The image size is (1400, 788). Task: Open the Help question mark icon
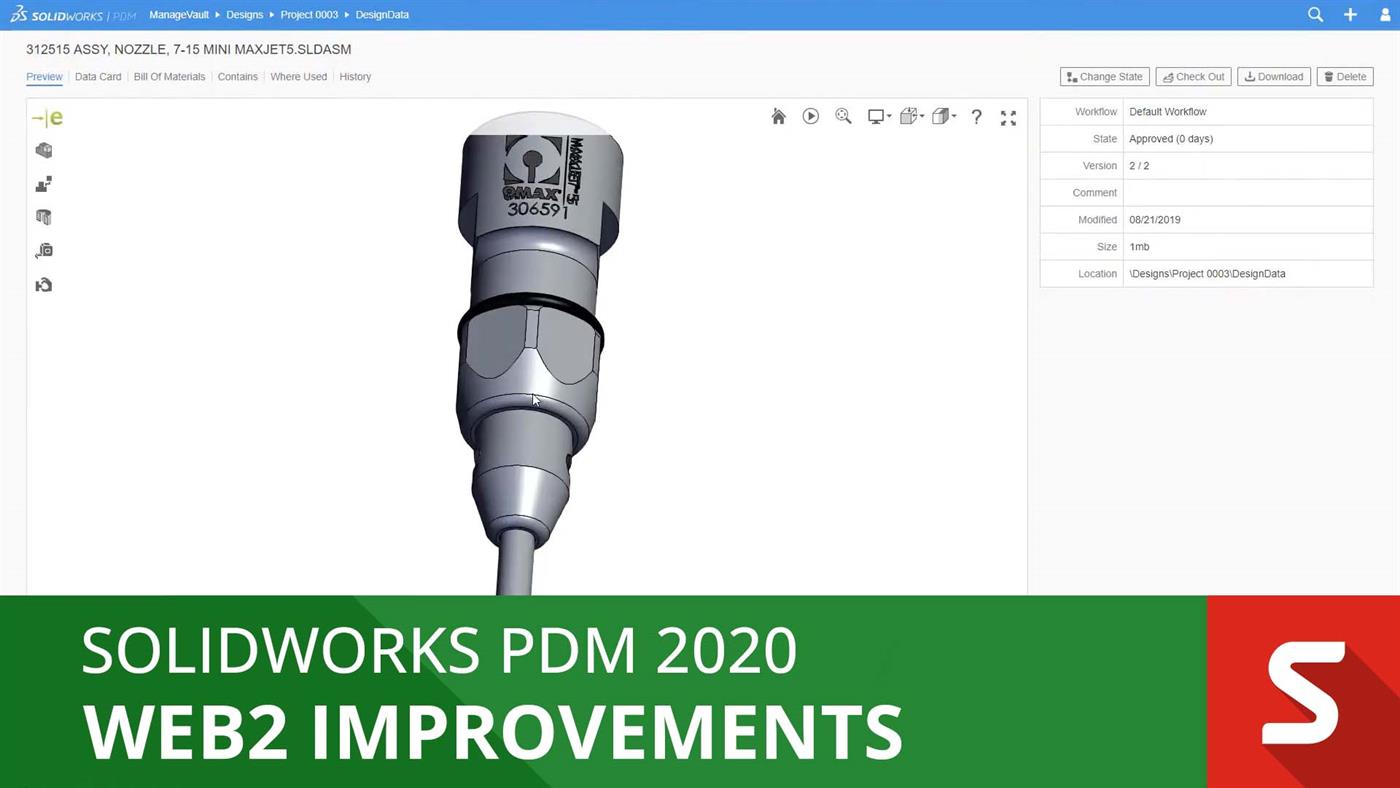pyautogui.click(x=976, y=116)
